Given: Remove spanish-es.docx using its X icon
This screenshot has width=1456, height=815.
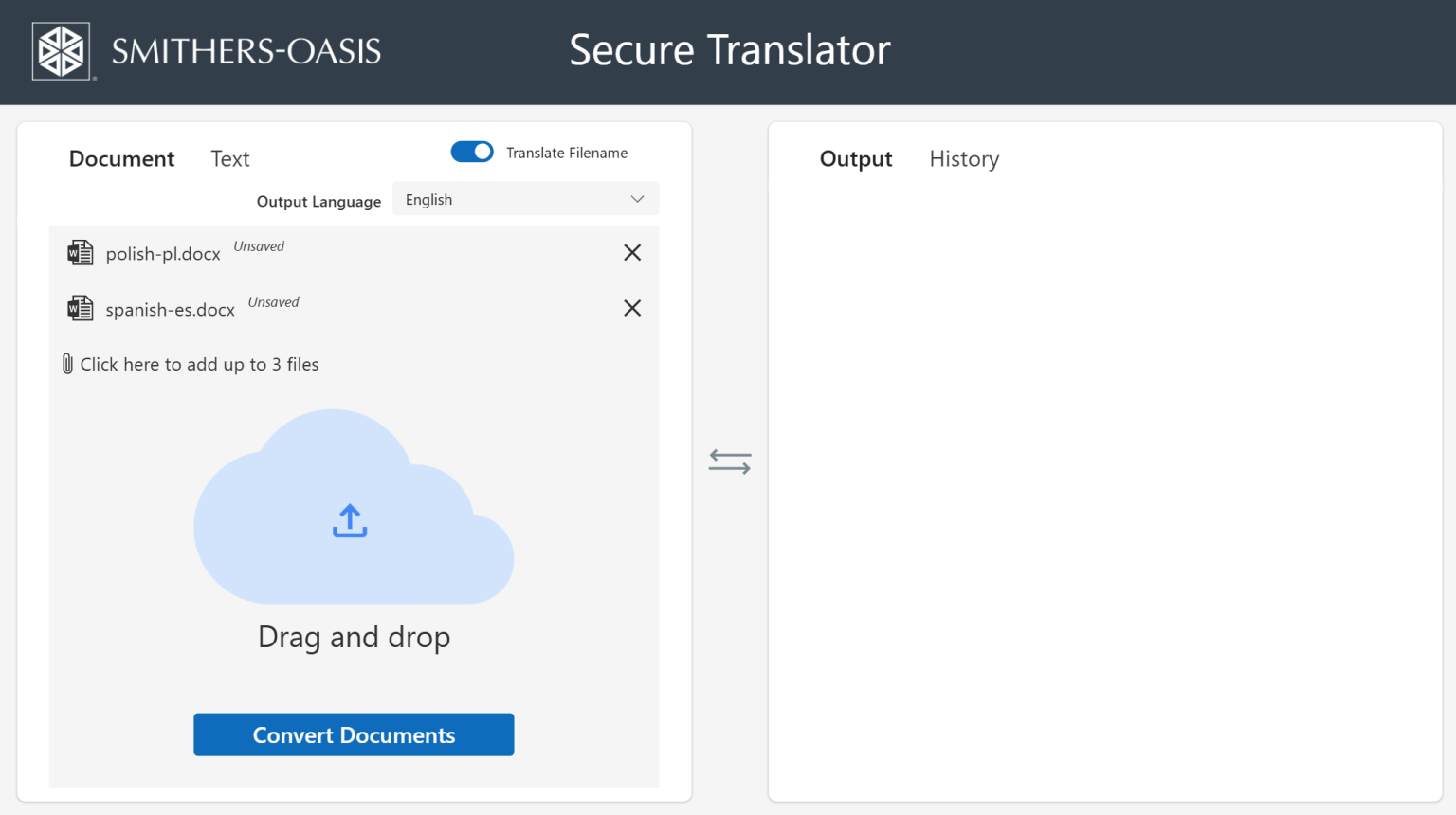Looking at the screenshot, I should (x=632, y=308).
